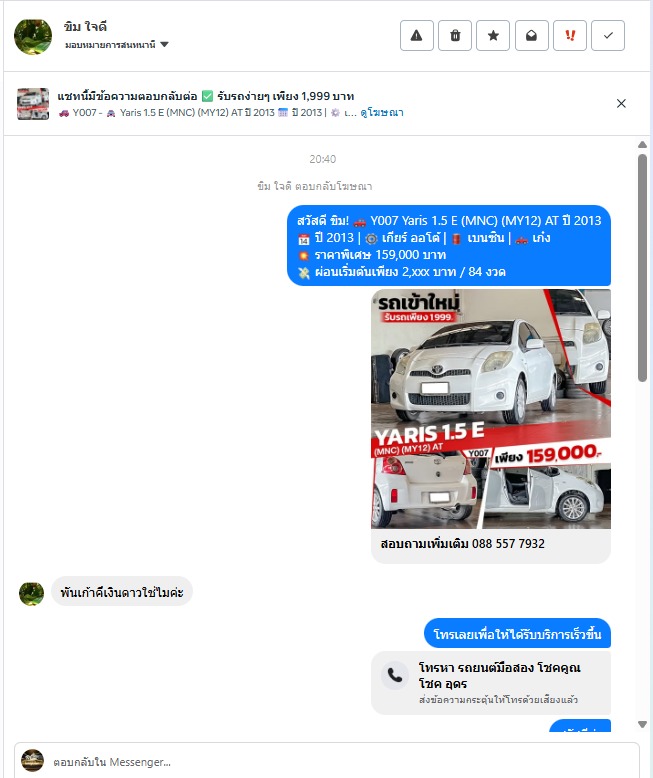
Task: Flag conversation with red exclamation icon
Action: pyautogui.click(x=570, y=36)
